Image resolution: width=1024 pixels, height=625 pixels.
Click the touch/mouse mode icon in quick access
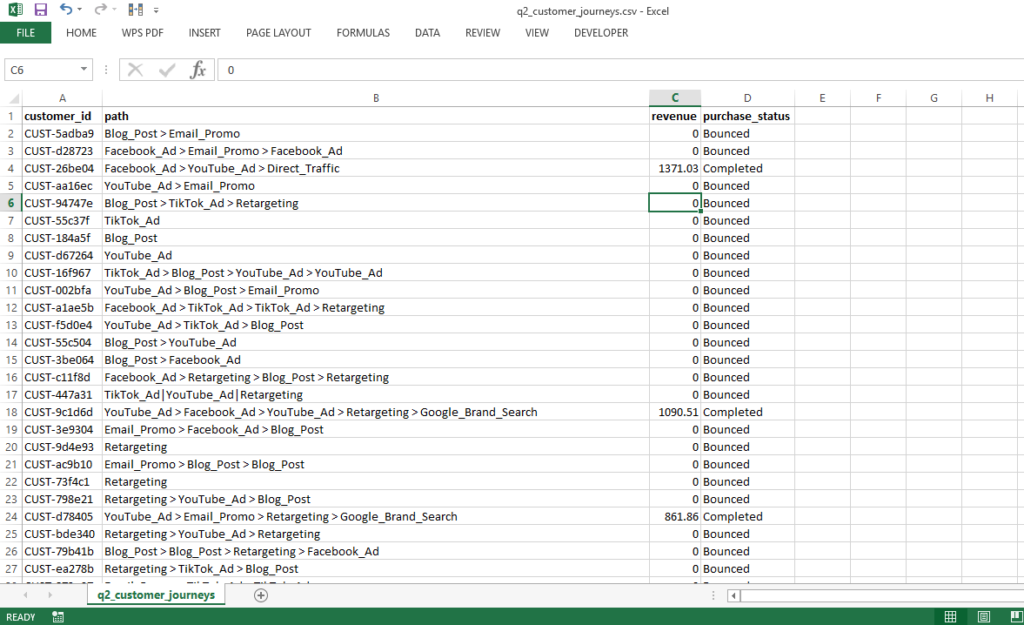coord(136,10)
